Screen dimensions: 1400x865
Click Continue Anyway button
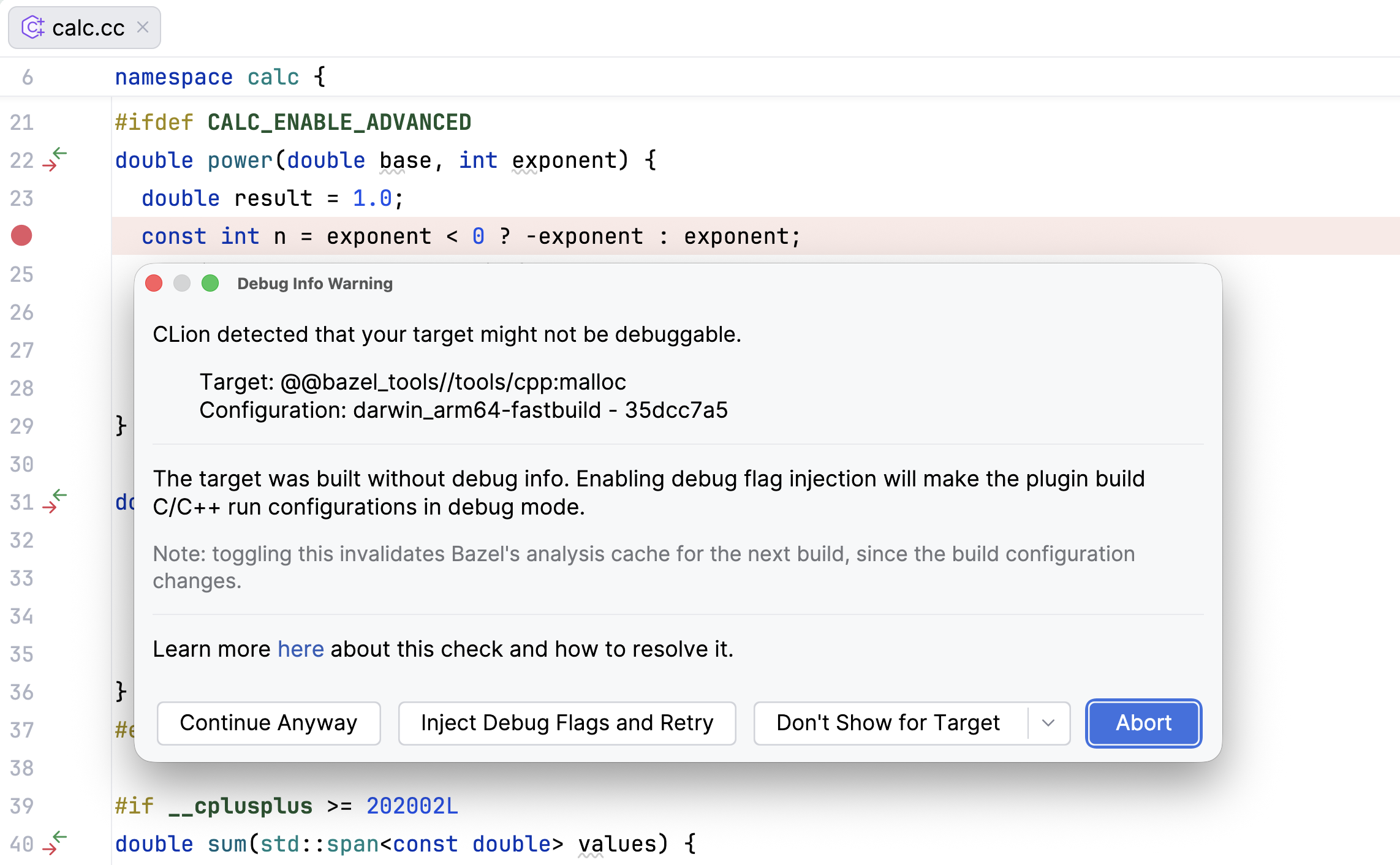point(268,723)
